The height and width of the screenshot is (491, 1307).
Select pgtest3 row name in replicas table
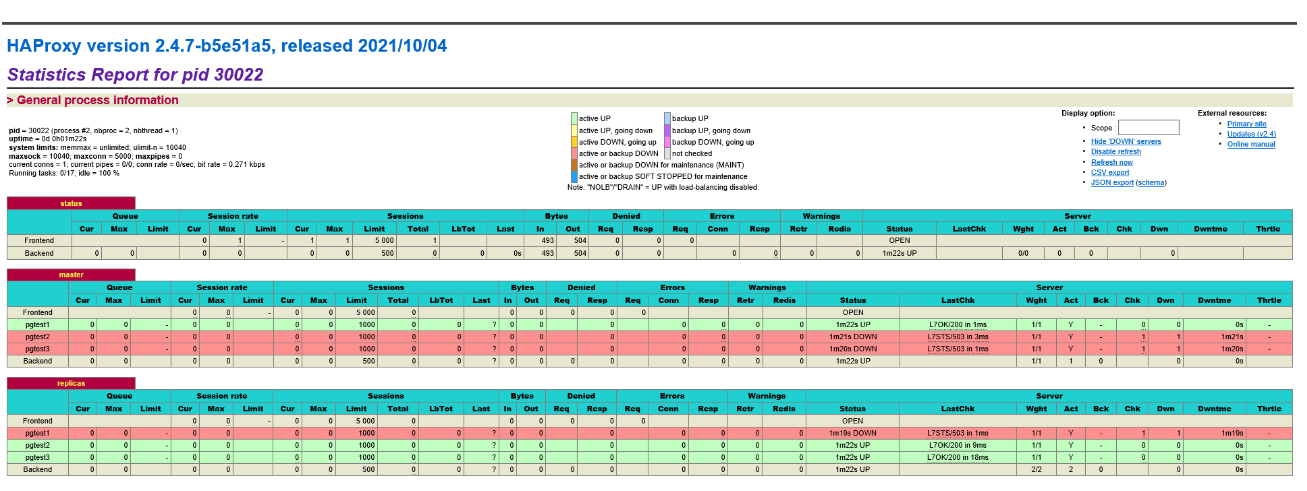click(x=39, y=456)
